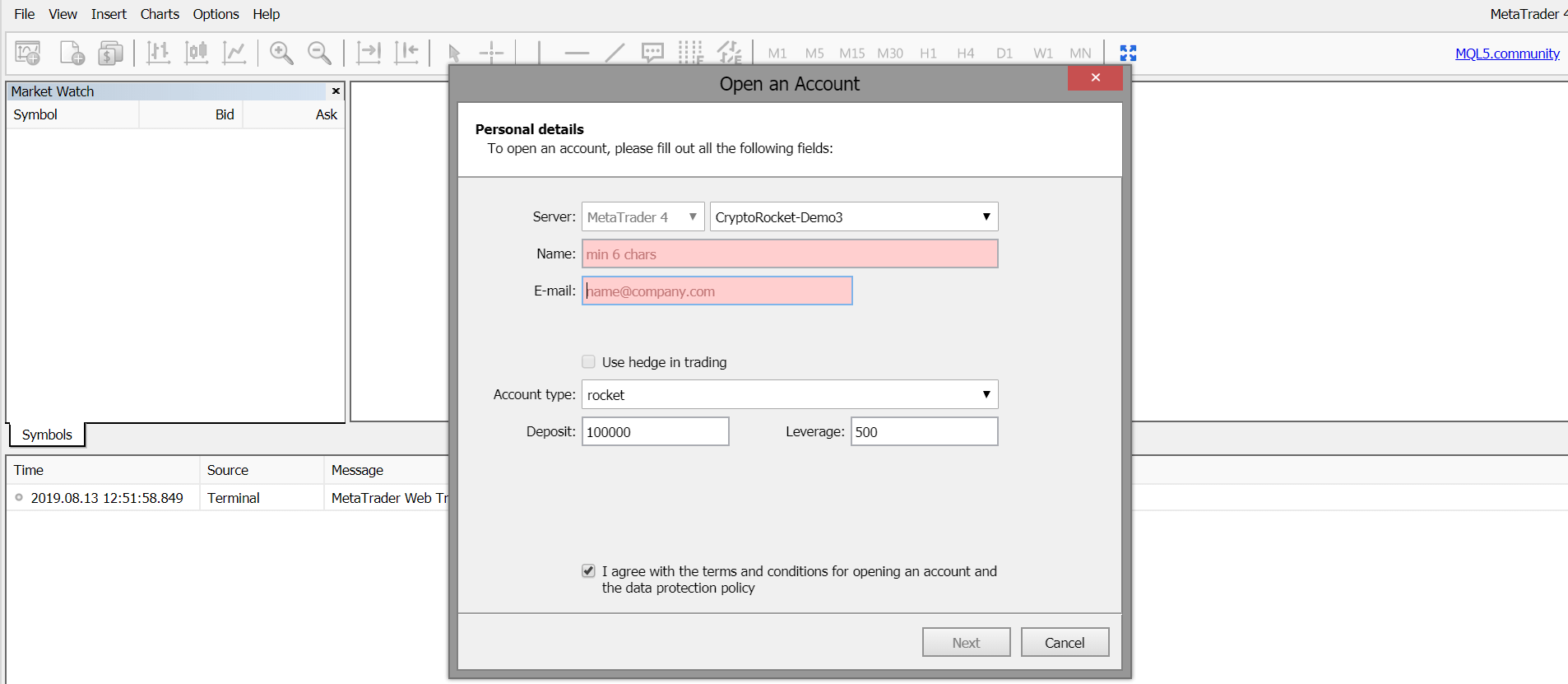Screen dimensions: 1568x684
Task: Click the Time column header in journal
Action: click(x=103, y=470)
